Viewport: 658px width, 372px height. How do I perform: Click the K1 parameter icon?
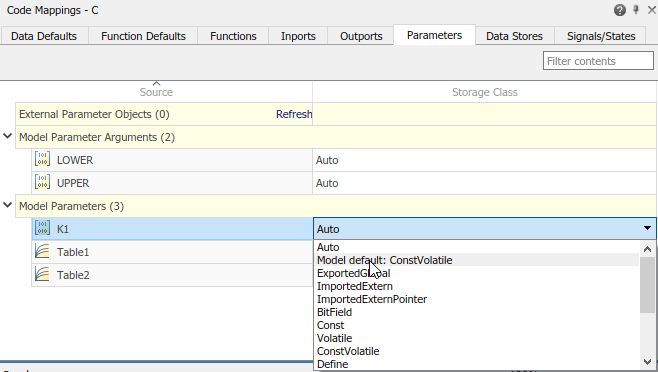pos(42,229)
